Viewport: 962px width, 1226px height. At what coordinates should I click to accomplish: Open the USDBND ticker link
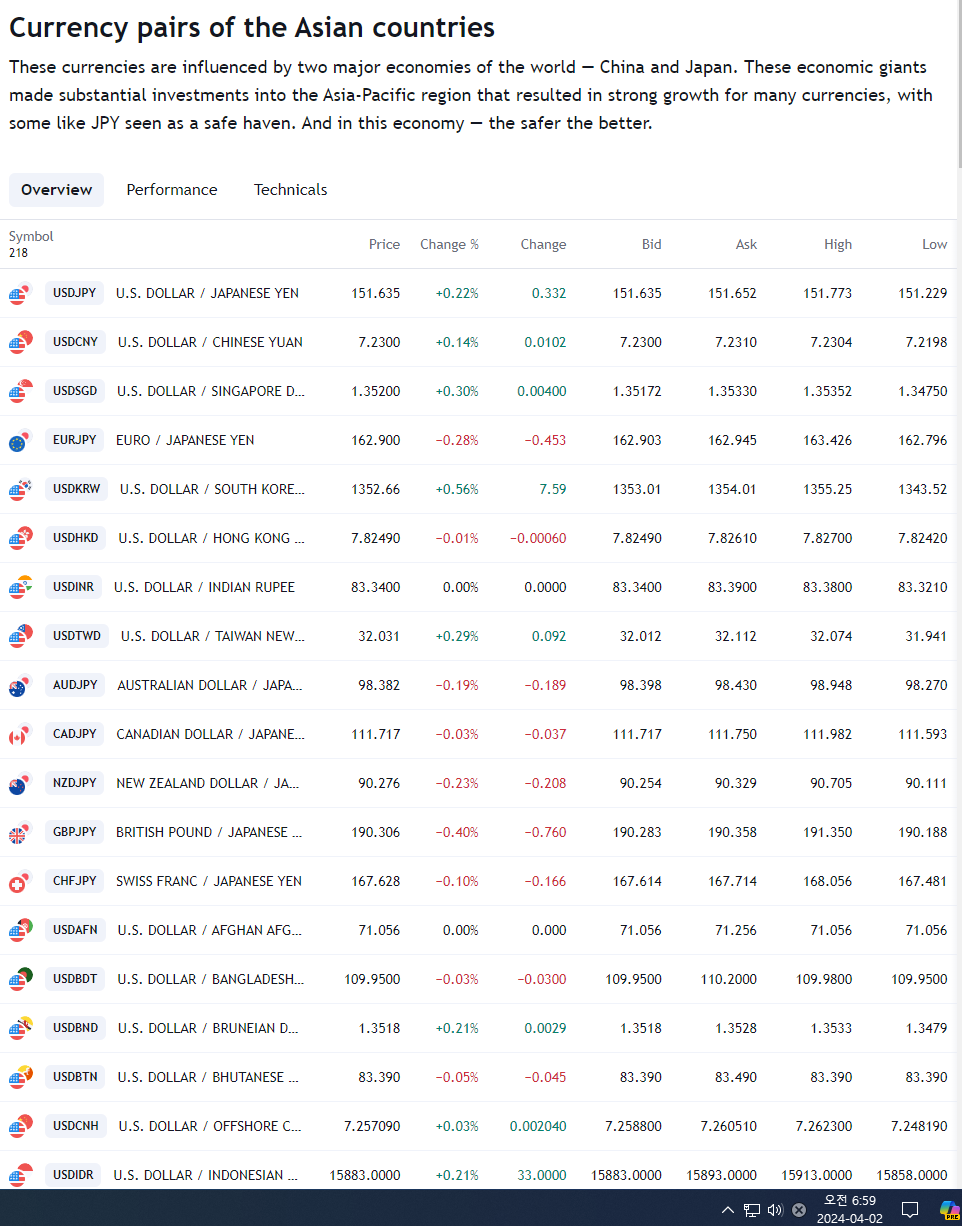(x=75, y=1028)
